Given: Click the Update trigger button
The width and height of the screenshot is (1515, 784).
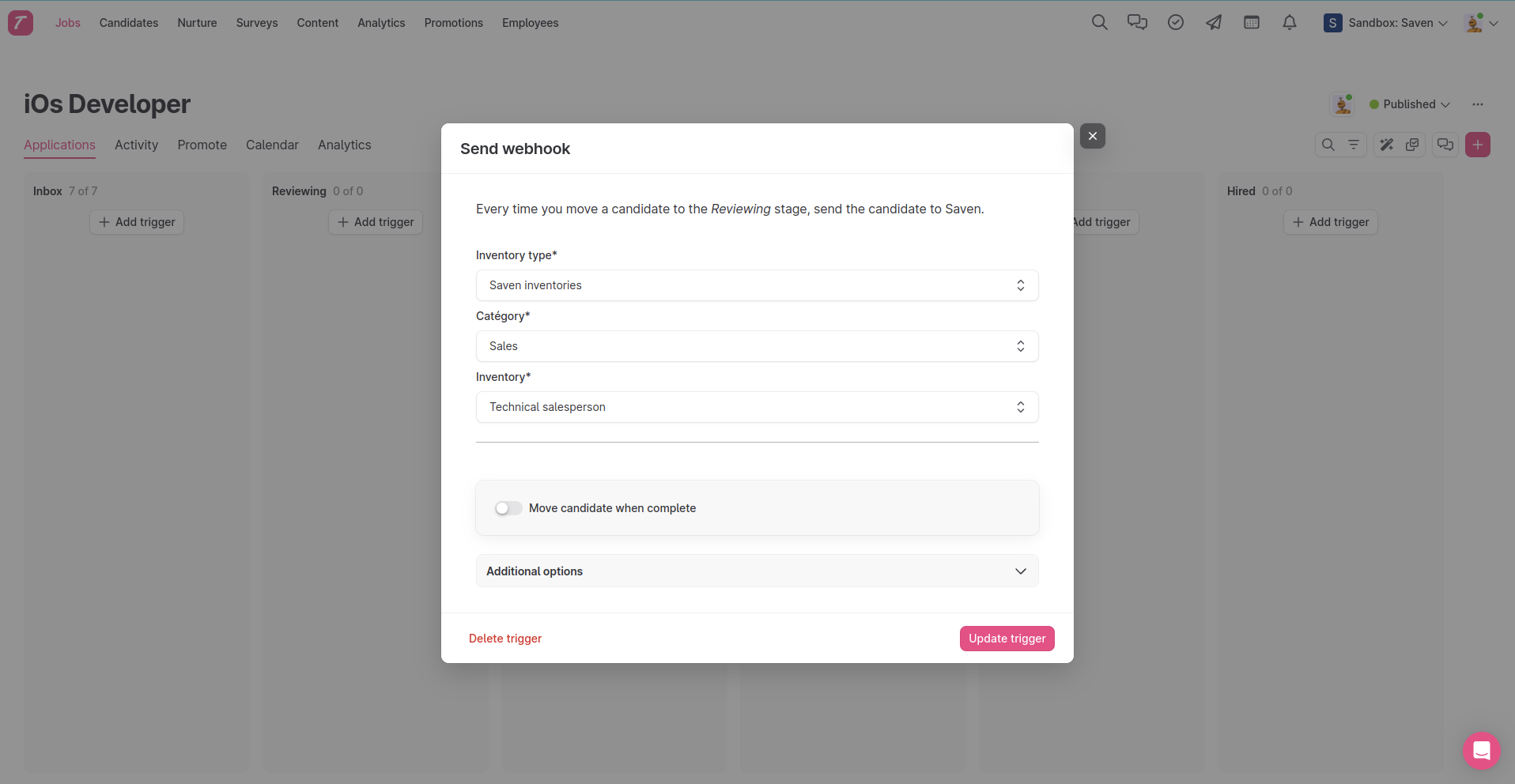Looking at the screenshot, I should [1007, 639].
